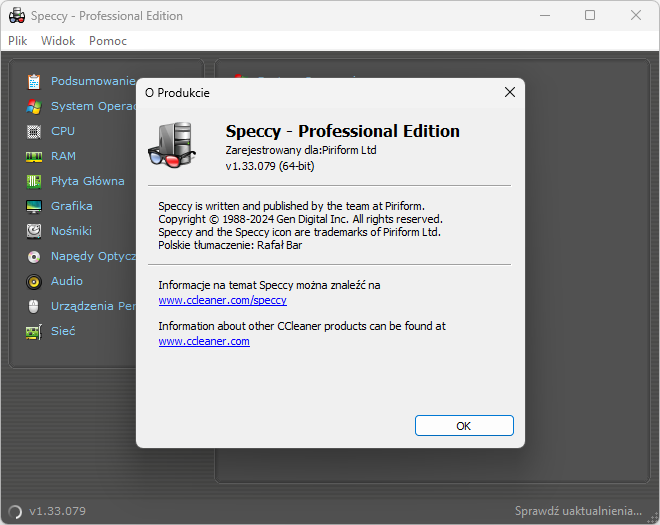Click 'Speccy - Professional Edition' dialog heading

343,131
